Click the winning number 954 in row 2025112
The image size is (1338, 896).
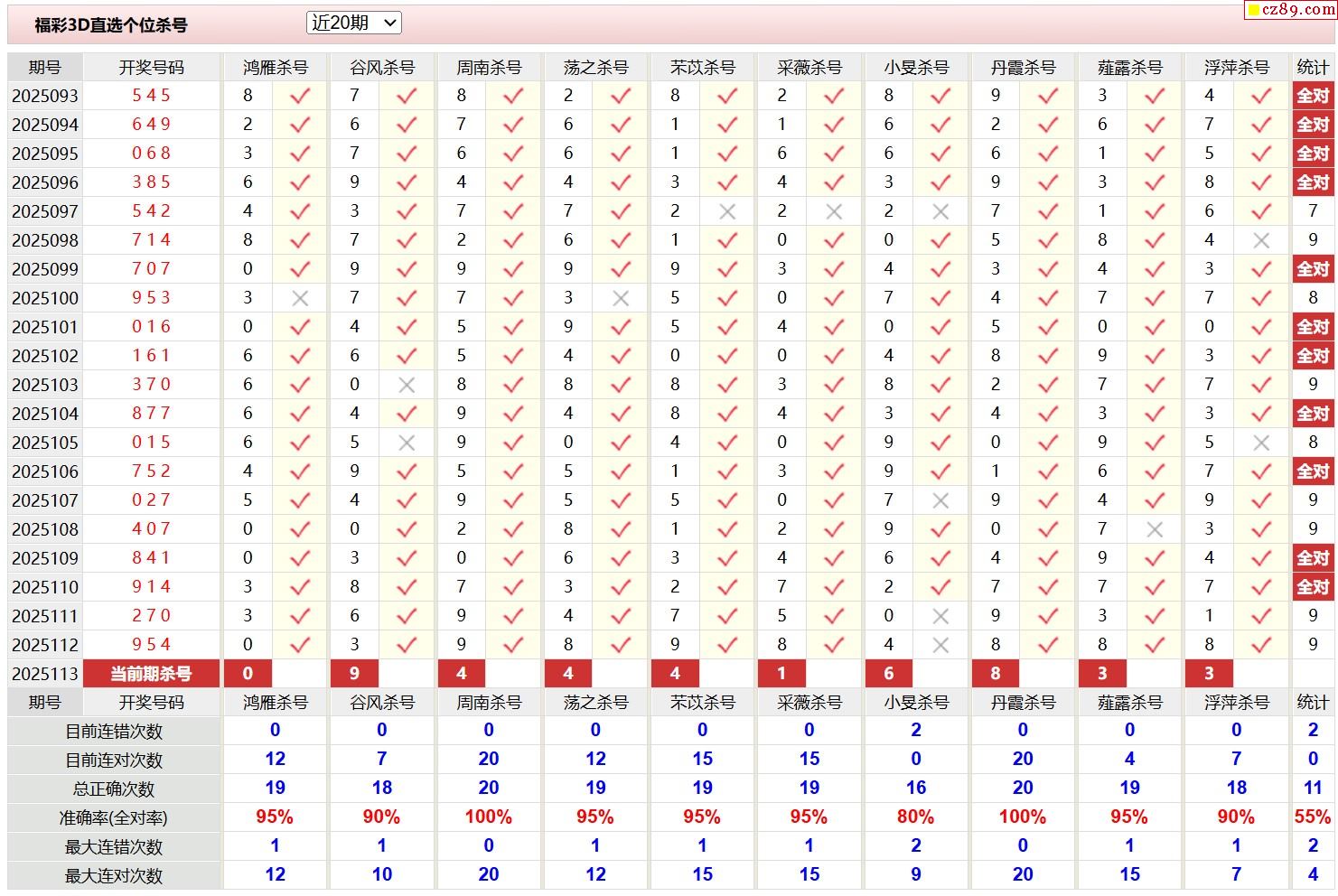pos(151,645)
